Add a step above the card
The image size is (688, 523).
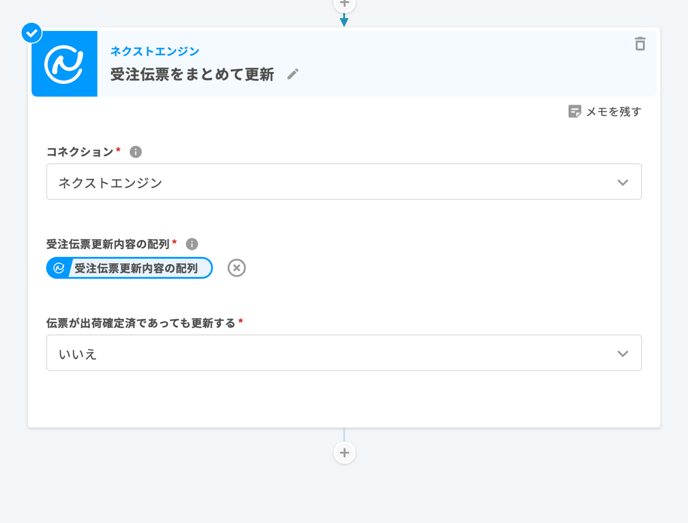click(344, 4)
